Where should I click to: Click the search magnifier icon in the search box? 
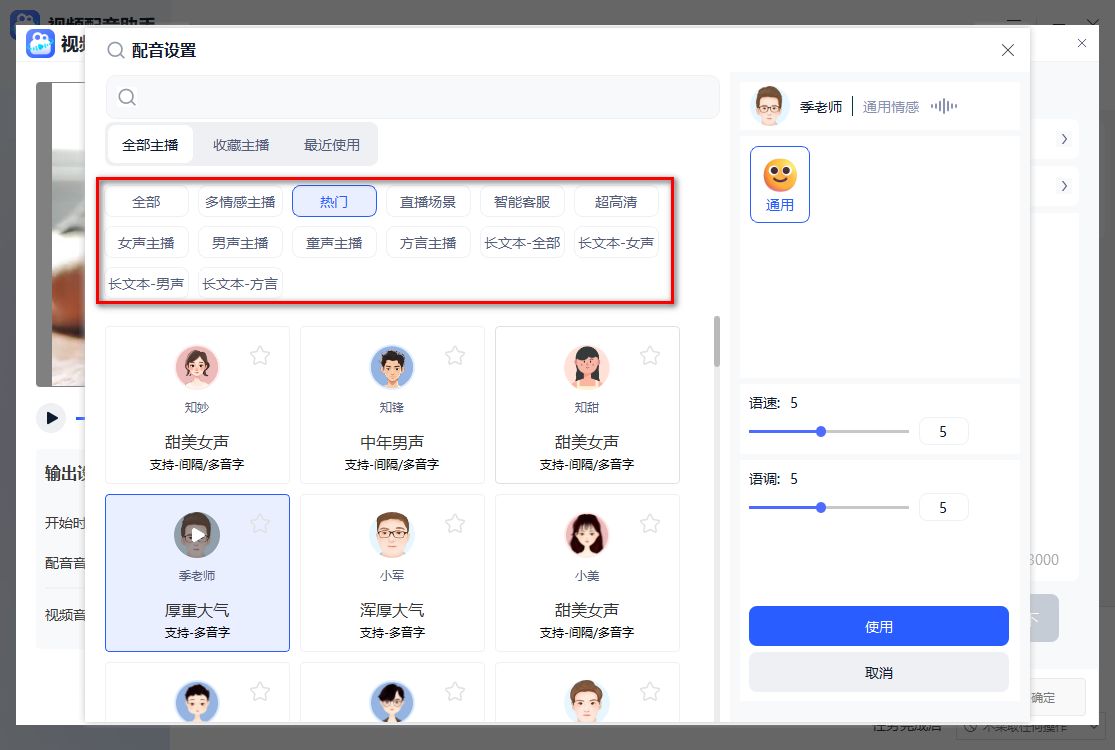pos(127,97)
